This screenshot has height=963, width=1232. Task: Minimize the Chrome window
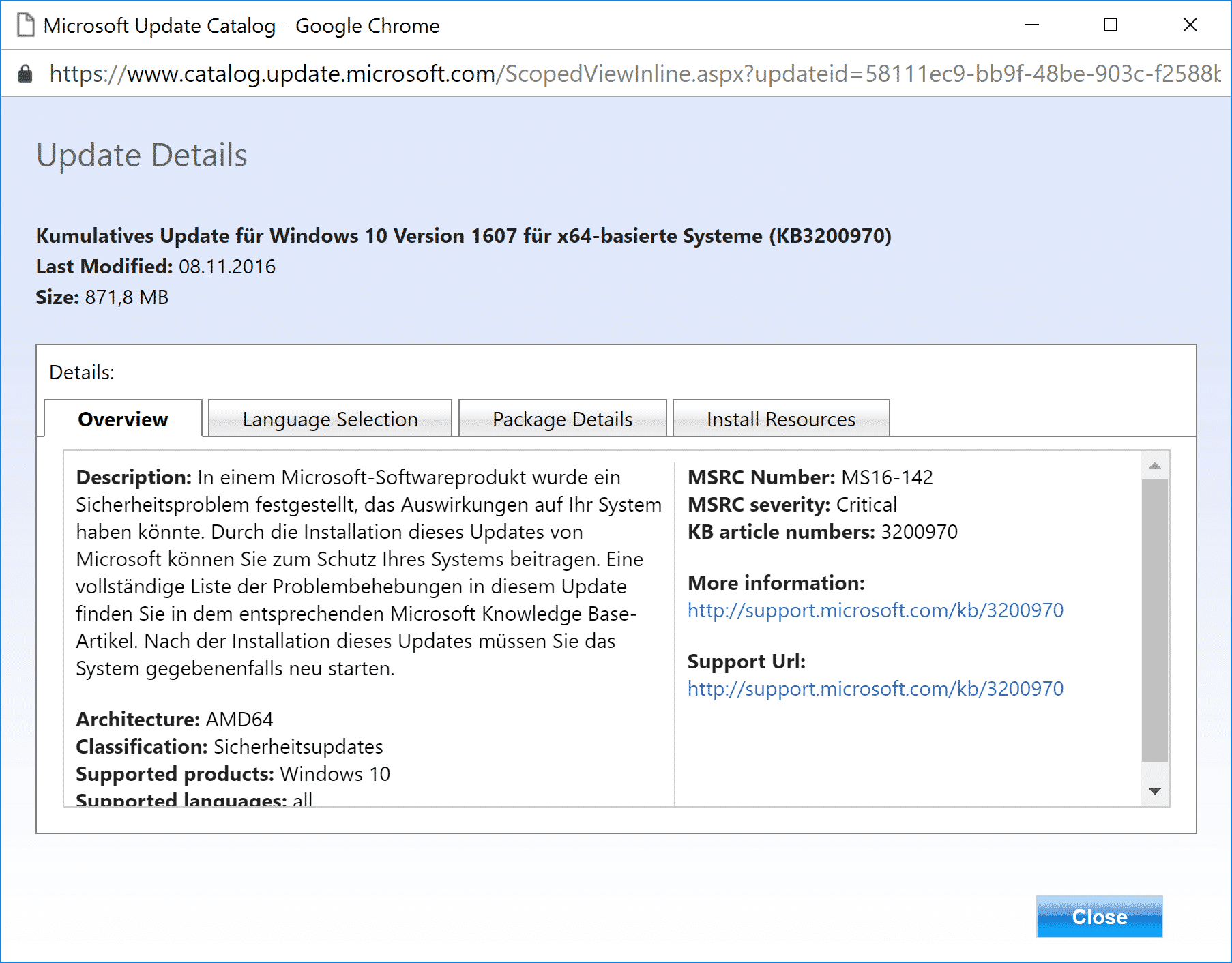point(1032,25)
